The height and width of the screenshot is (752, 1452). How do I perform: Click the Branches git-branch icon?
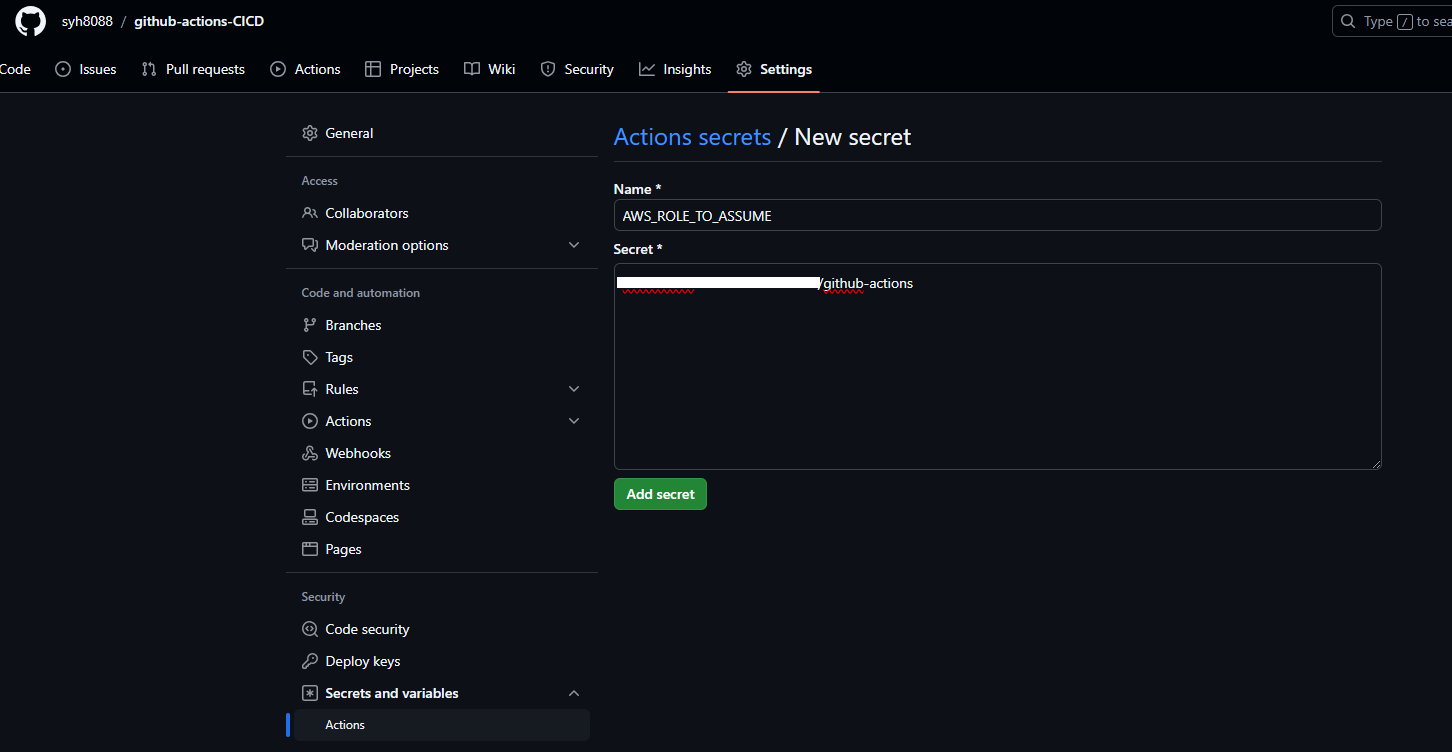coord(310,325)
